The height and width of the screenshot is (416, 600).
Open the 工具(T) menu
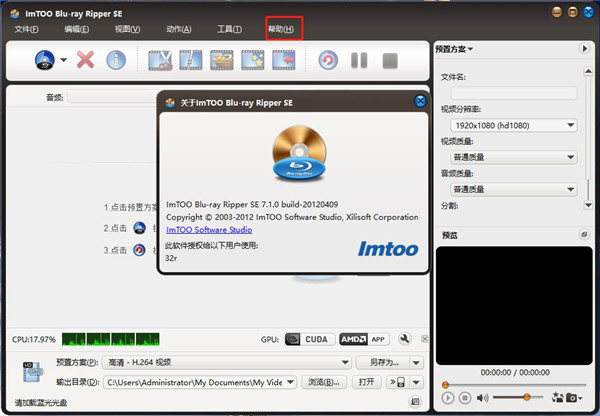click(x=230, y=29)
